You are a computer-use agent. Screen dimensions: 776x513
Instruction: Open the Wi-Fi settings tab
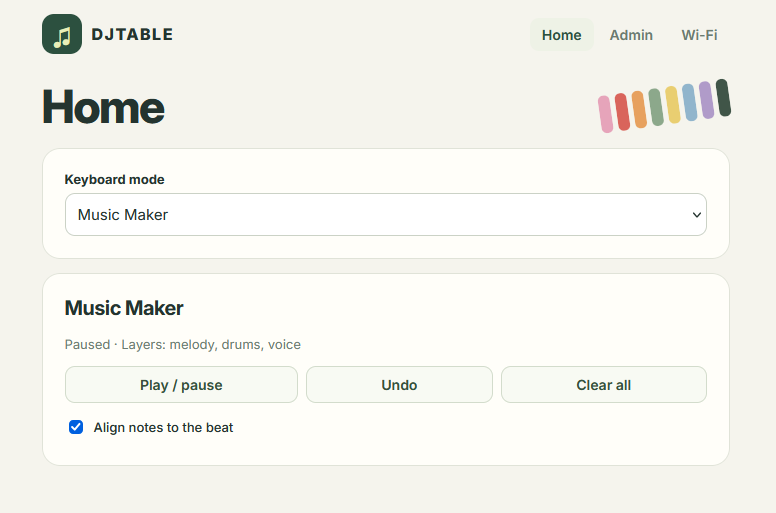click(699, 35)
